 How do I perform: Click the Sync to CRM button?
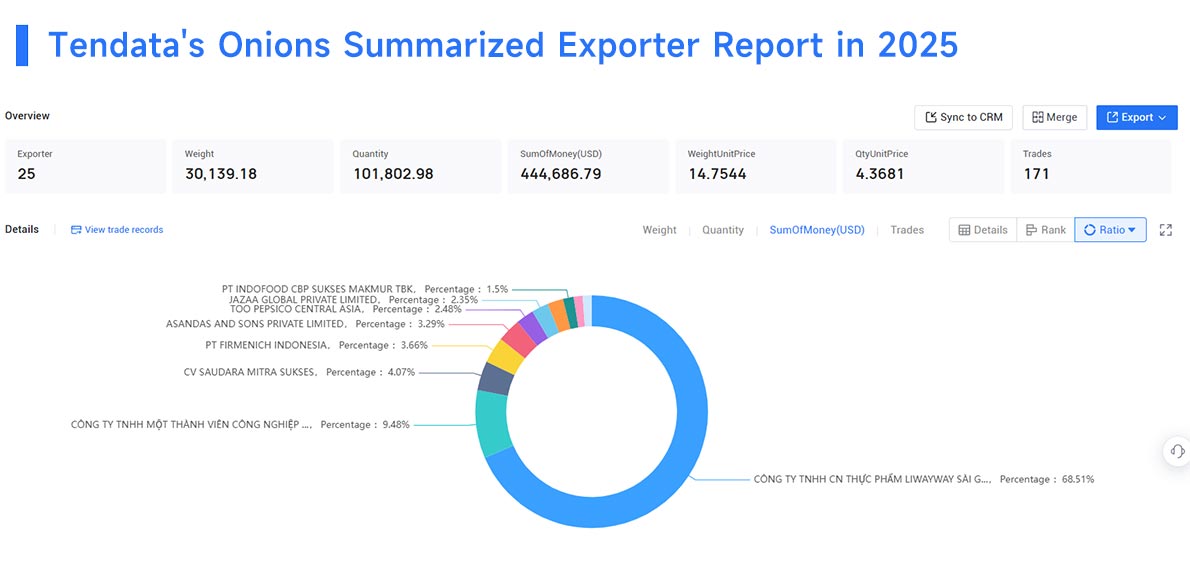tap(963, 118)
